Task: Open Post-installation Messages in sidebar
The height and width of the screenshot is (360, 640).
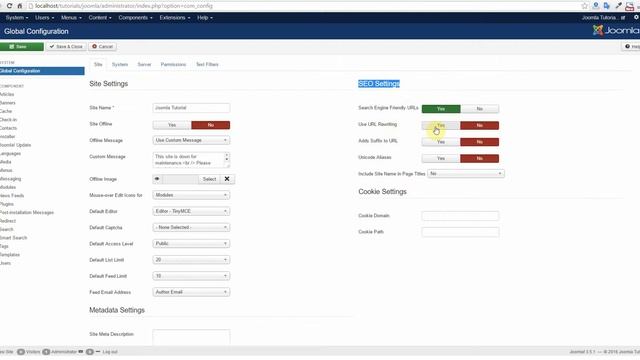Action: pos(27,212)
